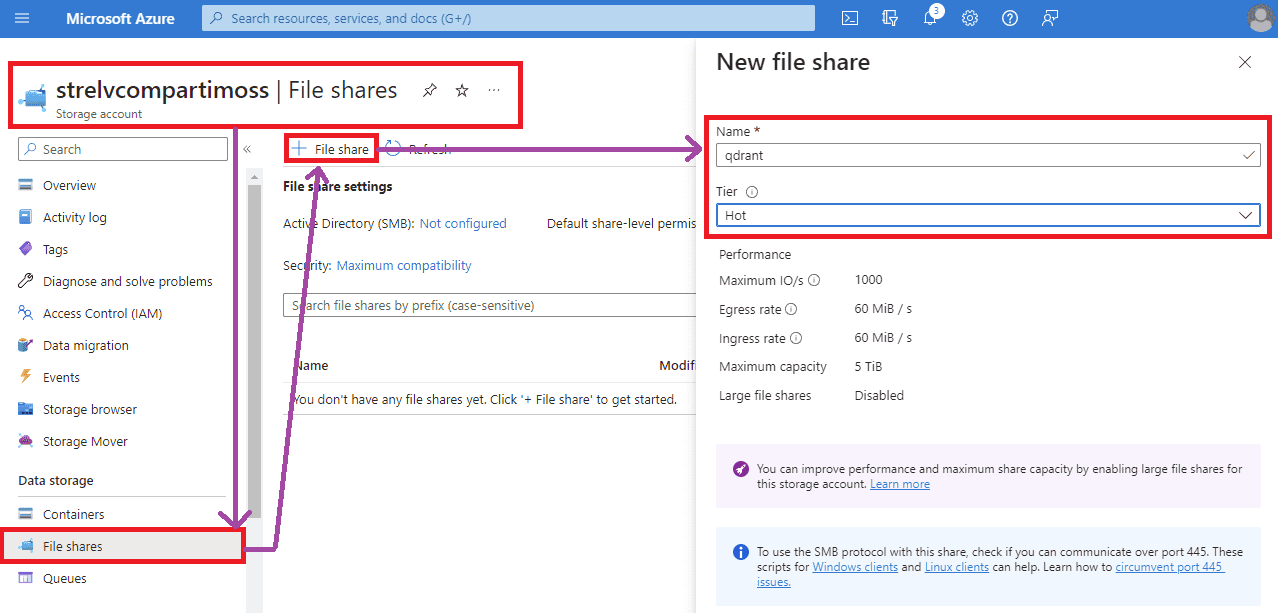Click the Storage browser icon

(x=26, y=410)
